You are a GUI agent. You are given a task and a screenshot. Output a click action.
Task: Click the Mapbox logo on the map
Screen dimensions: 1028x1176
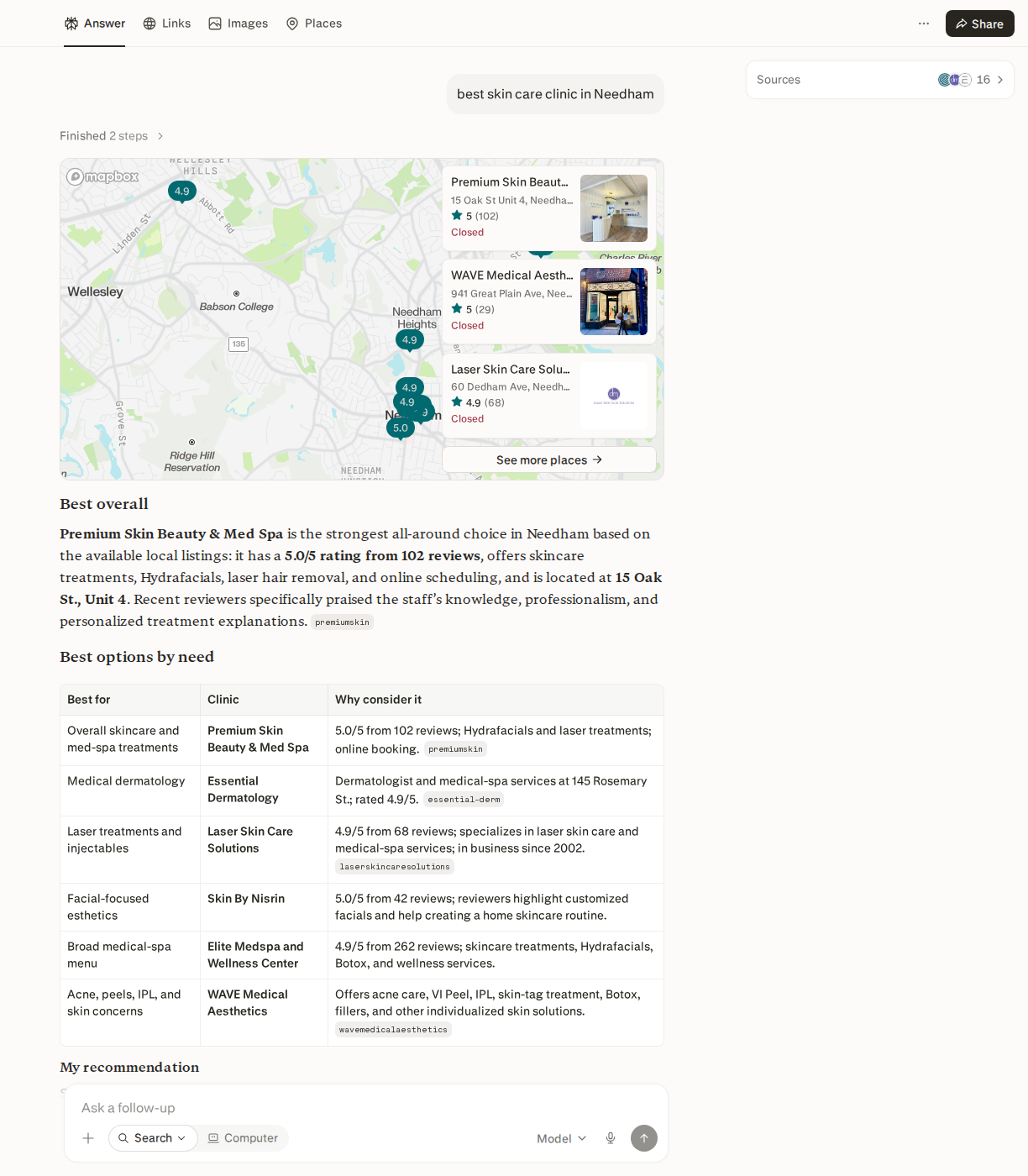(x=102, y=176)
